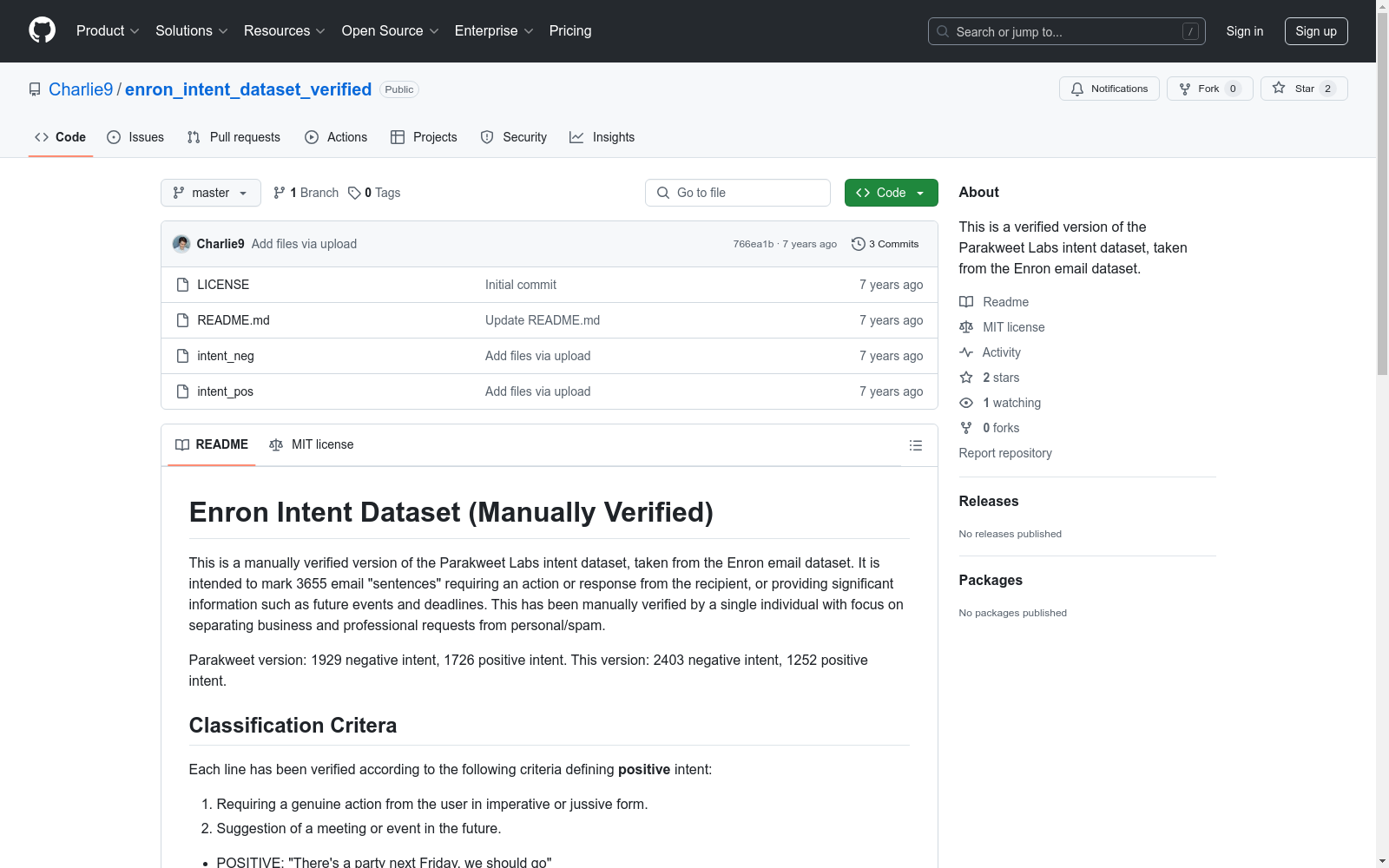Open the intent_pos file name link

(x=225, y=391)
